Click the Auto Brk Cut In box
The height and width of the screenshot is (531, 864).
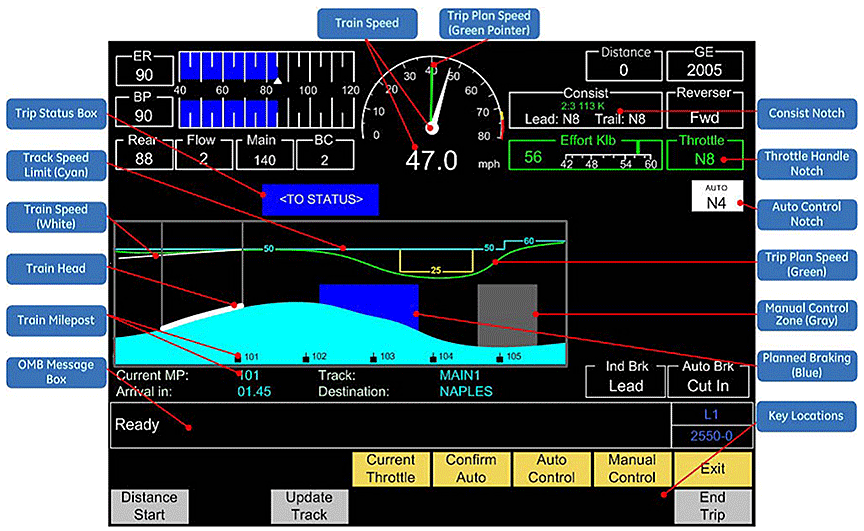tap(710, 378)
